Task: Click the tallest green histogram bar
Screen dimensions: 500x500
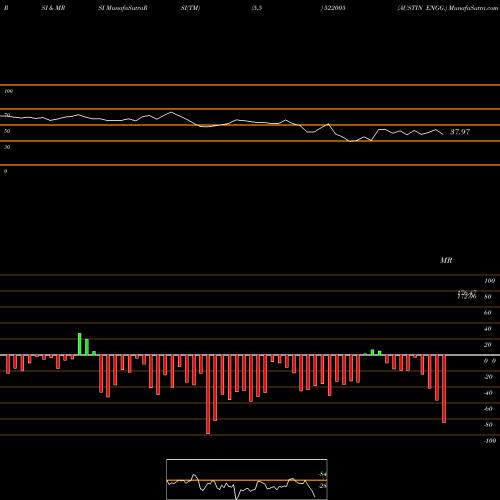Action: (x=80, y=344)
